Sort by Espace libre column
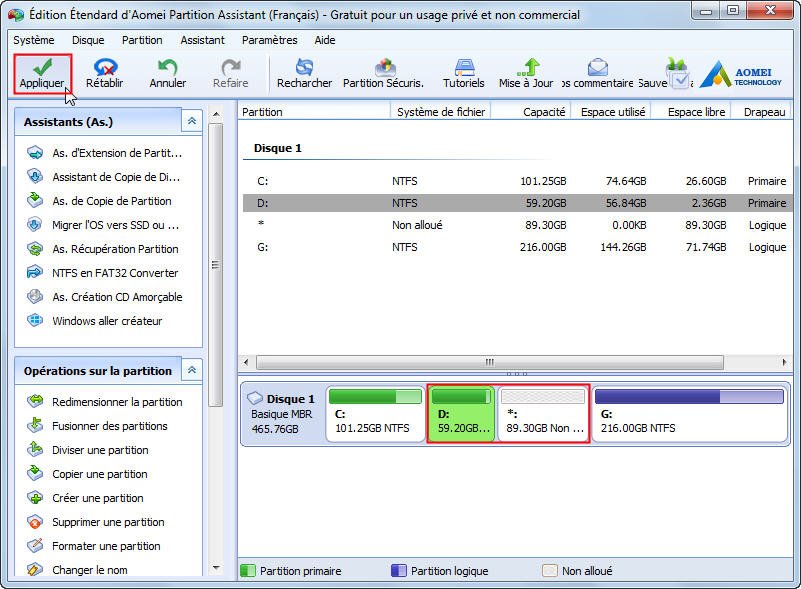The height and width of the screenshot is (589, 801). click(x=691, y=112)
